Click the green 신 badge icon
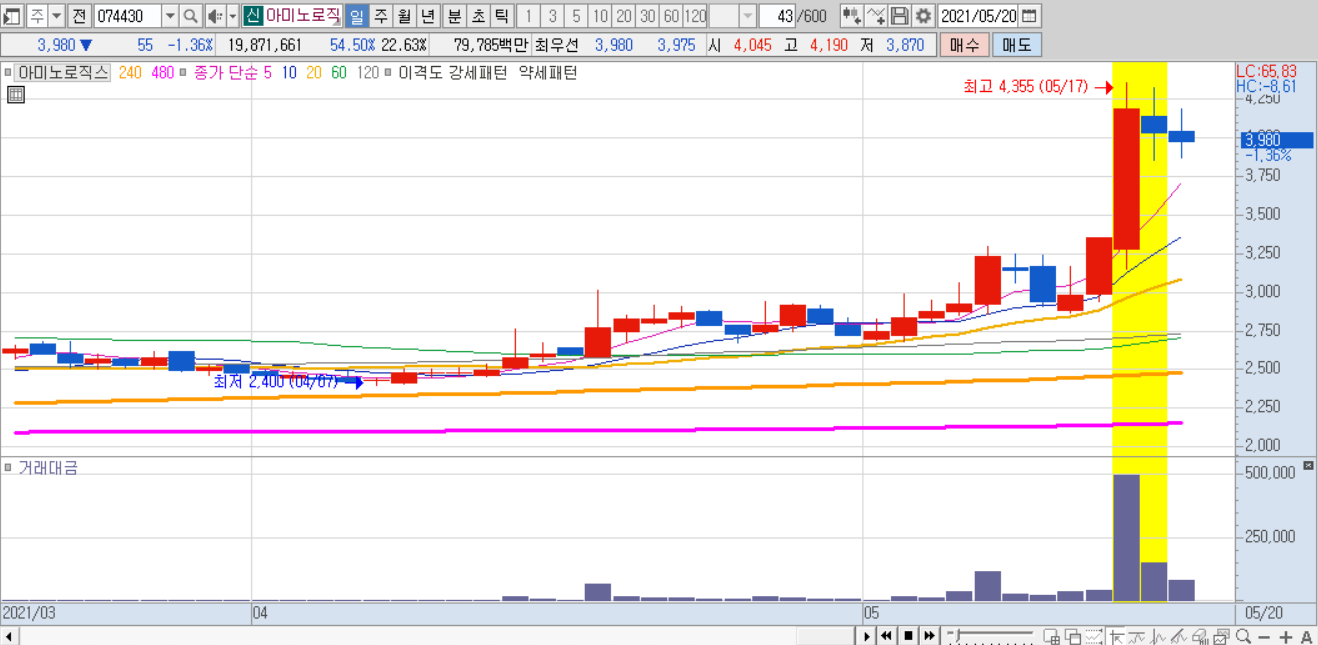This screenshot has height=645, width=1318. (252, 16)
